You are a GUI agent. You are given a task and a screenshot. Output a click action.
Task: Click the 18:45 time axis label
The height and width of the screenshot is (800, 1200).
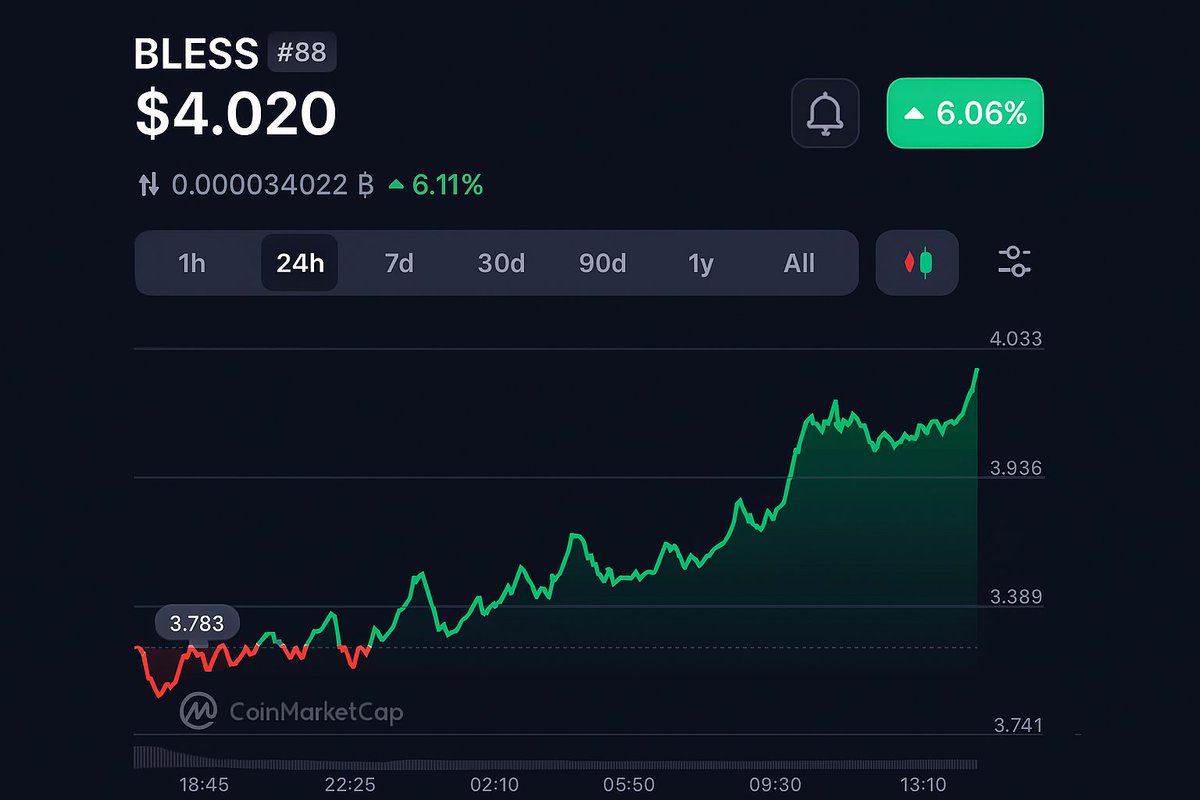(203, 785)
